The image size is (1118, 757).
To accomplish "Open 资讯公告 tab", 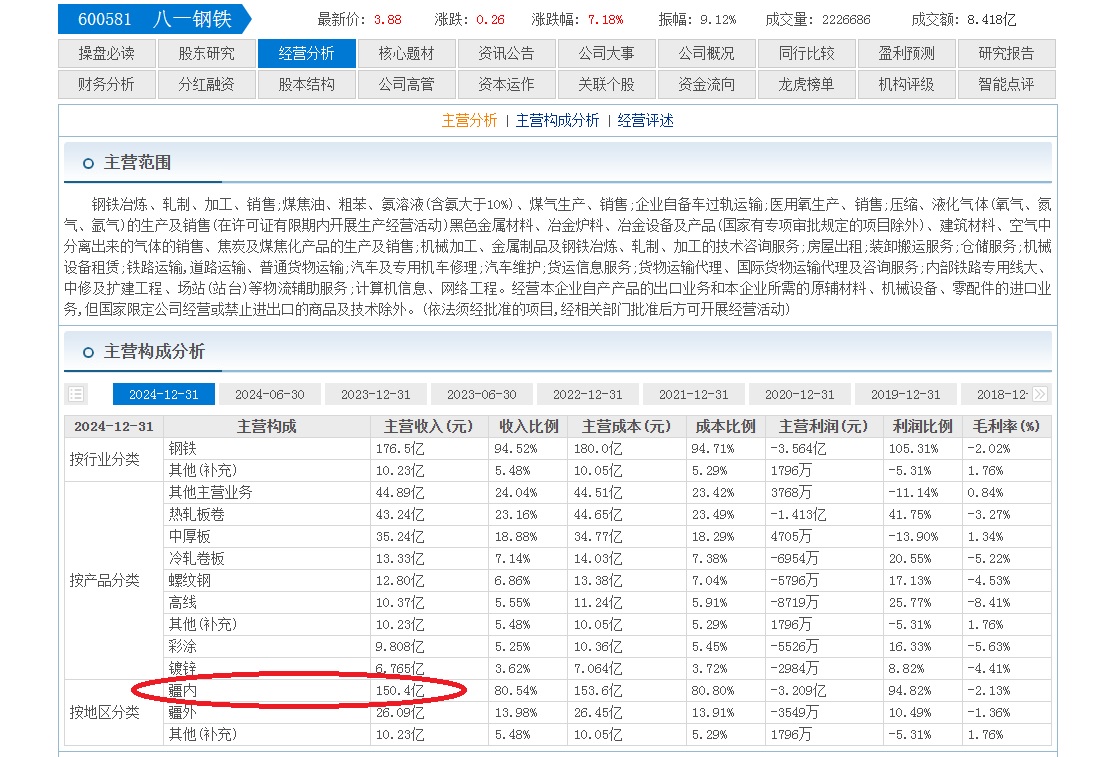I will point(506,53).
